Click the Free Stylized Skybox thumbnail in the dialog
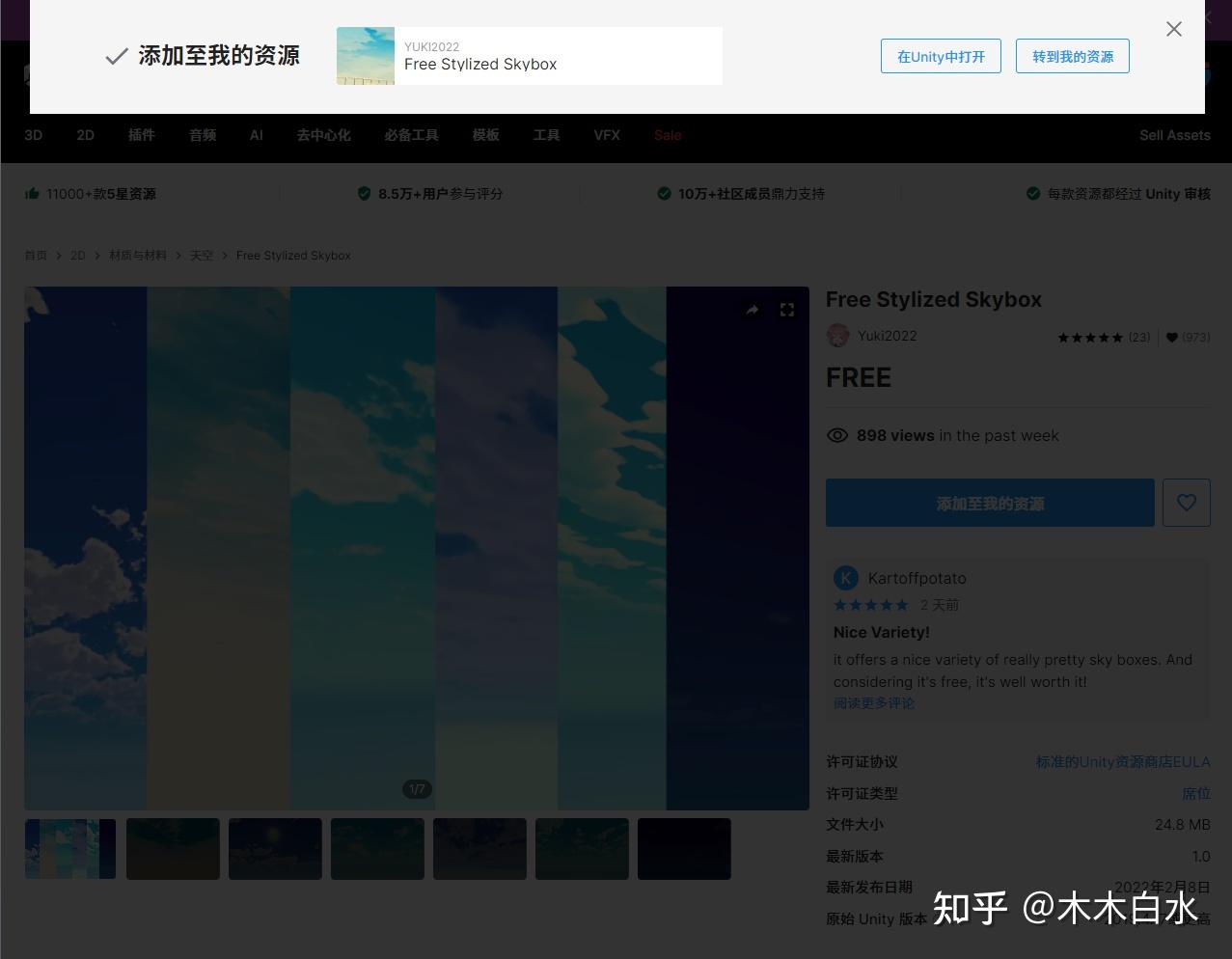Image resolution: width=1232 pixels, height=959 pixels. 366,56
